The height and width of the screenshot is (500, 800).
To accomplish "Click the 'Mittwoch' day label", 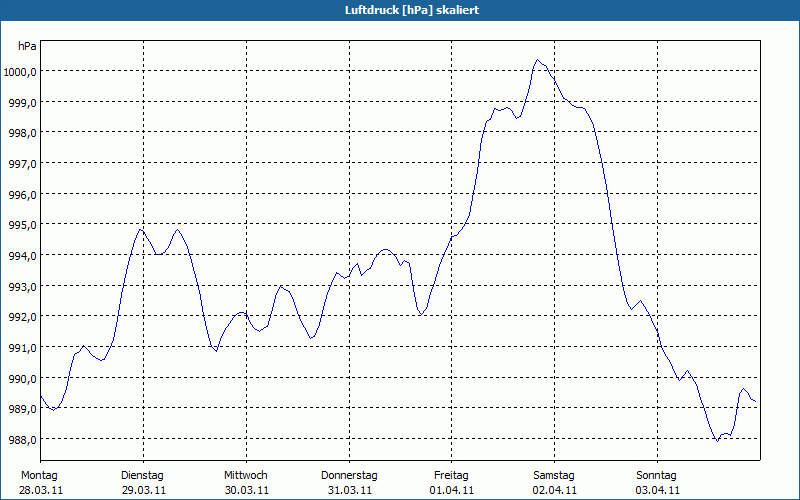I will [x=245, y=476].
